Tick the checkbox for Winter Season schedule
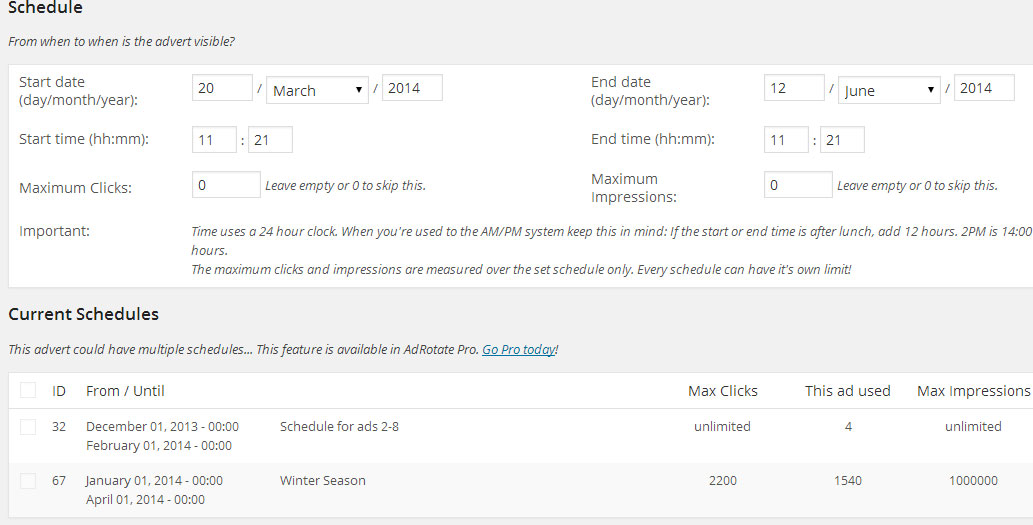 click(28, 481)
